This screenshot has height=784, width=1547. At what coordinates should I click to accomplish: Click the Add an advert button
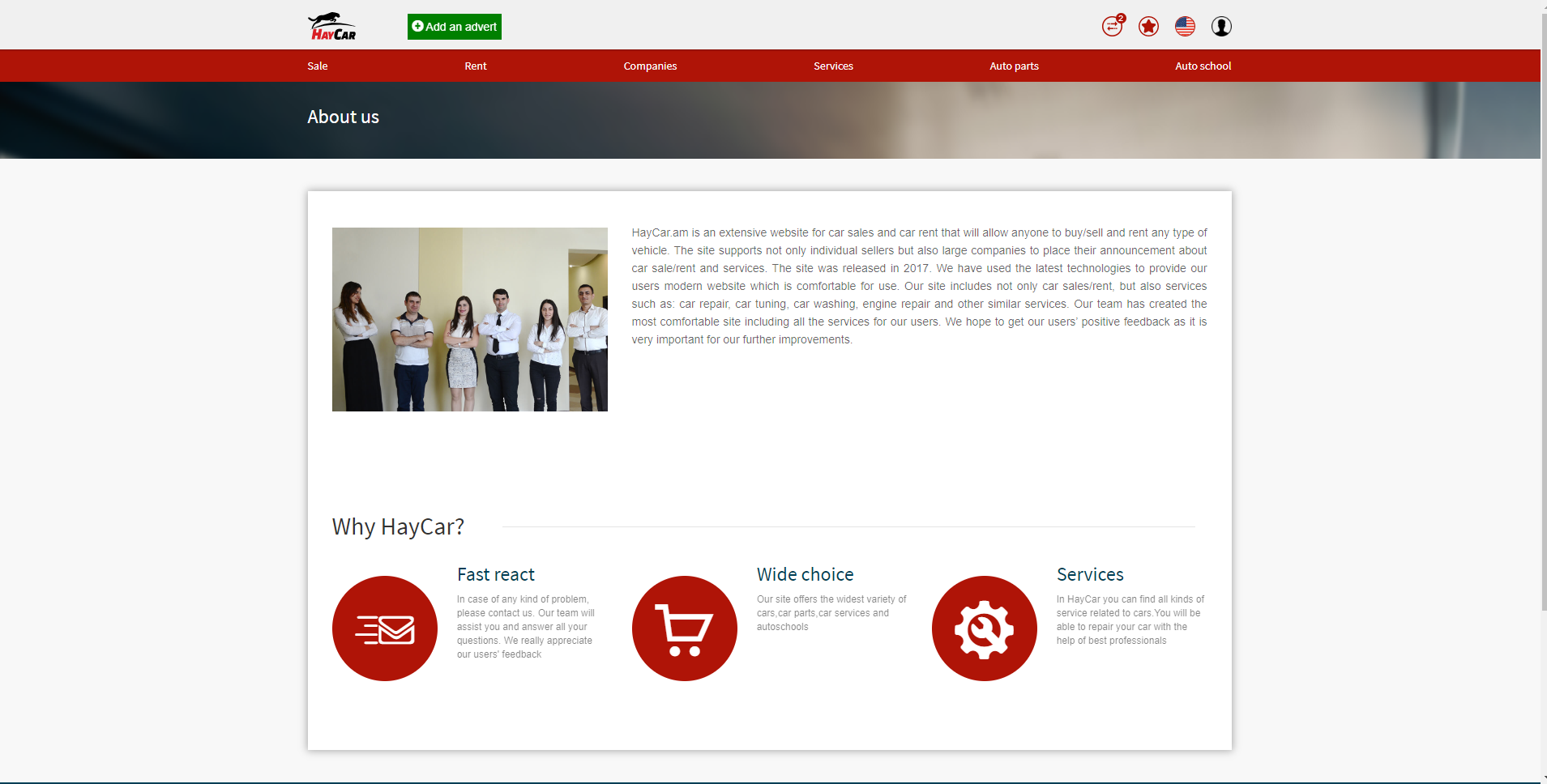click(455, 27)
